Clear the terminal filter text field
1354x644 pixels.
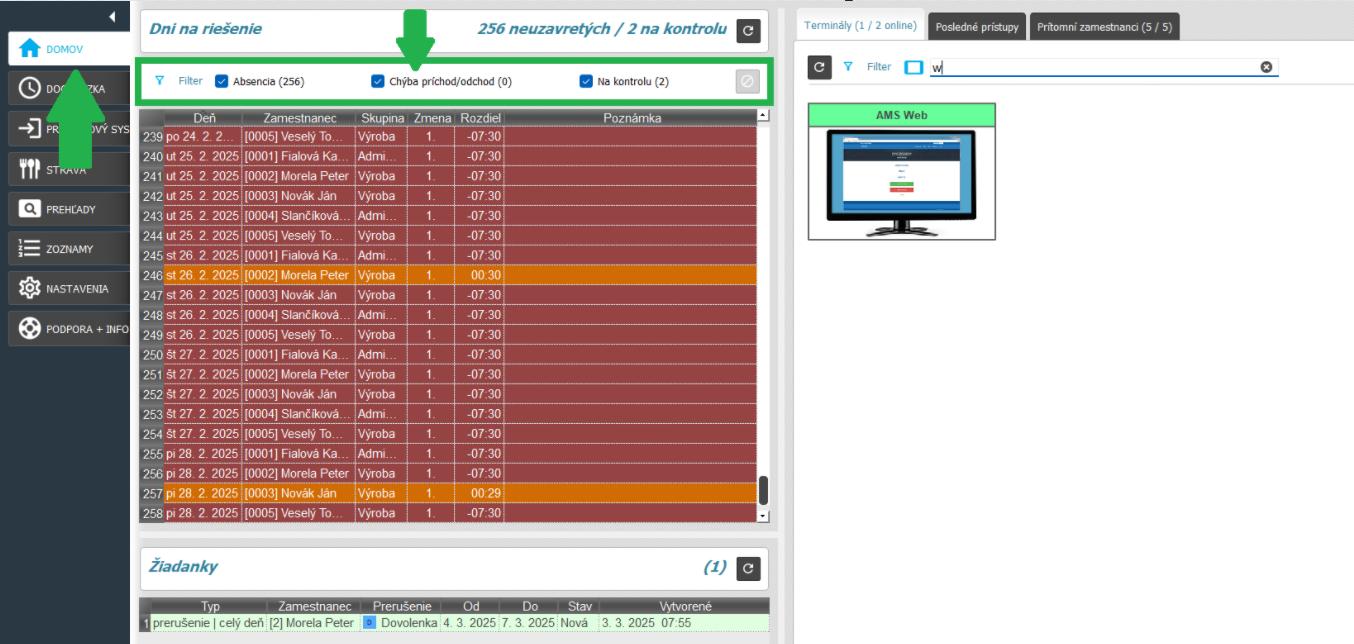click(1266, 67)
